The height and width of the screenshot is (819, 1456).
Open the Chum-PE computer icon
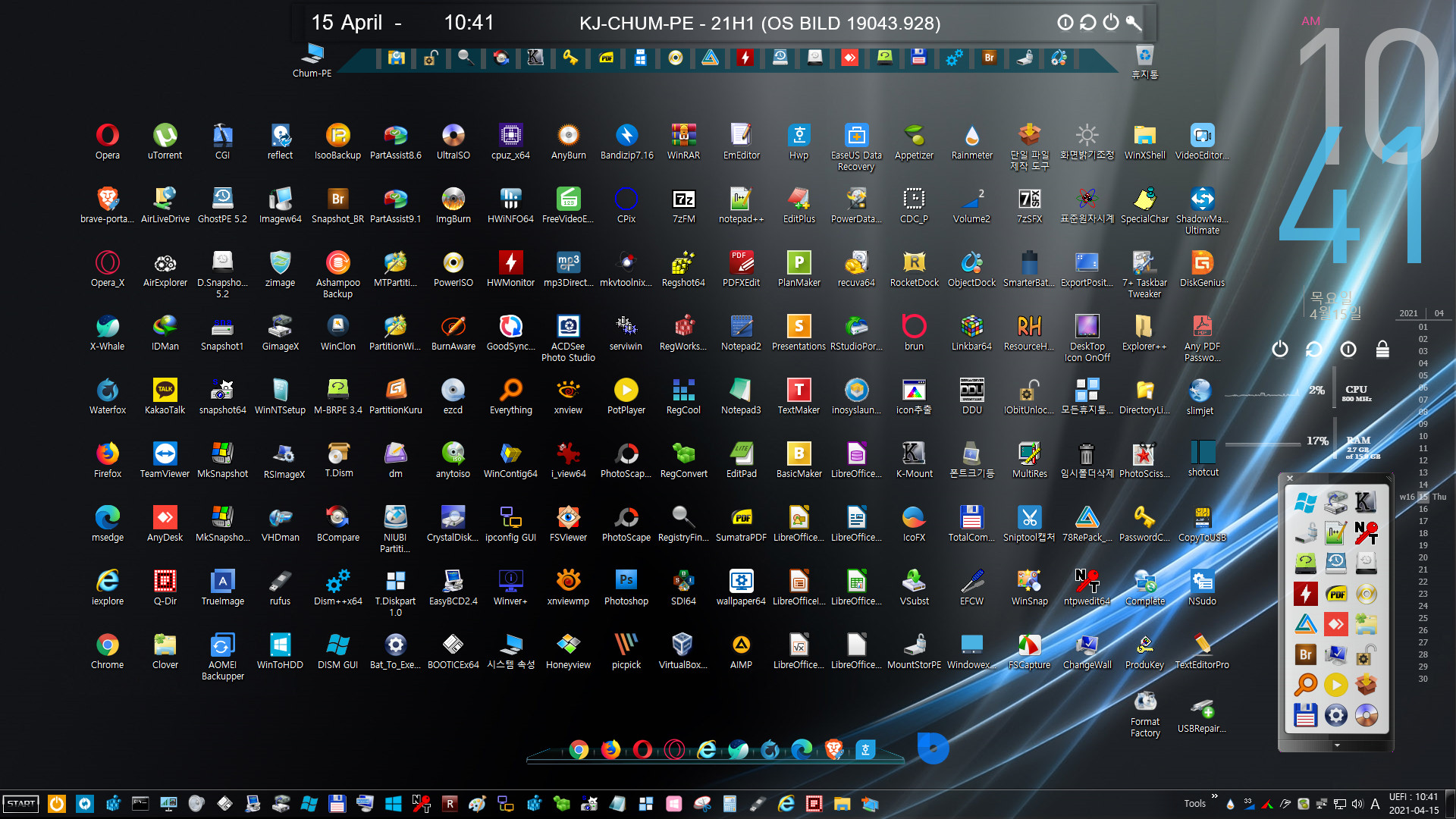pyautogui.click(x=312, y=61)
